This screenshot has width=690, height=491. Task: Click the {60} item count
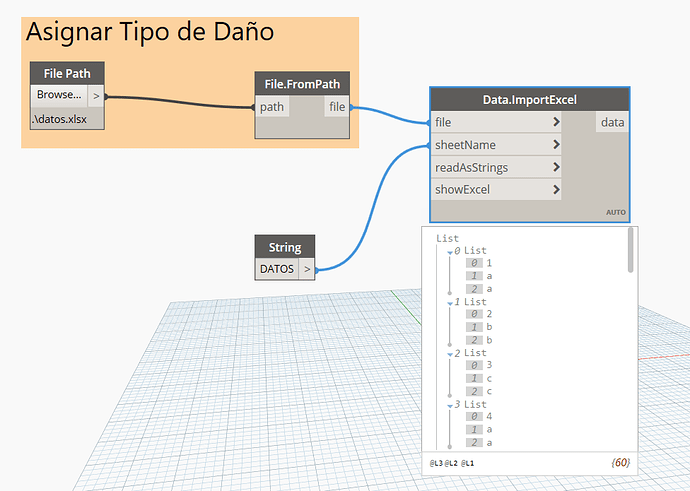620,462
